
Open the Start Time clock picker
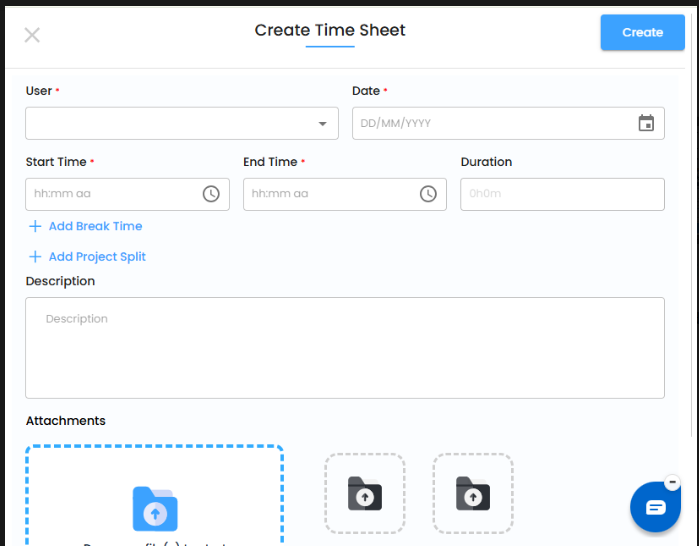click(211, 194)
